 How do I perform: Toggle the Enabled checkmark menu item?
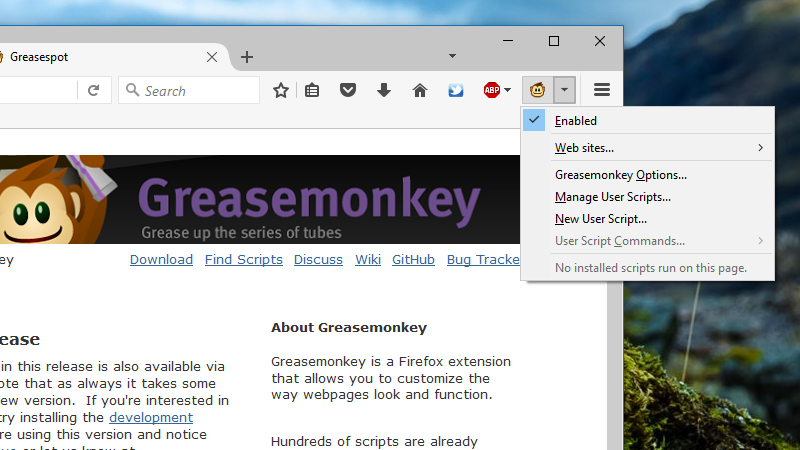coord(648,120)
